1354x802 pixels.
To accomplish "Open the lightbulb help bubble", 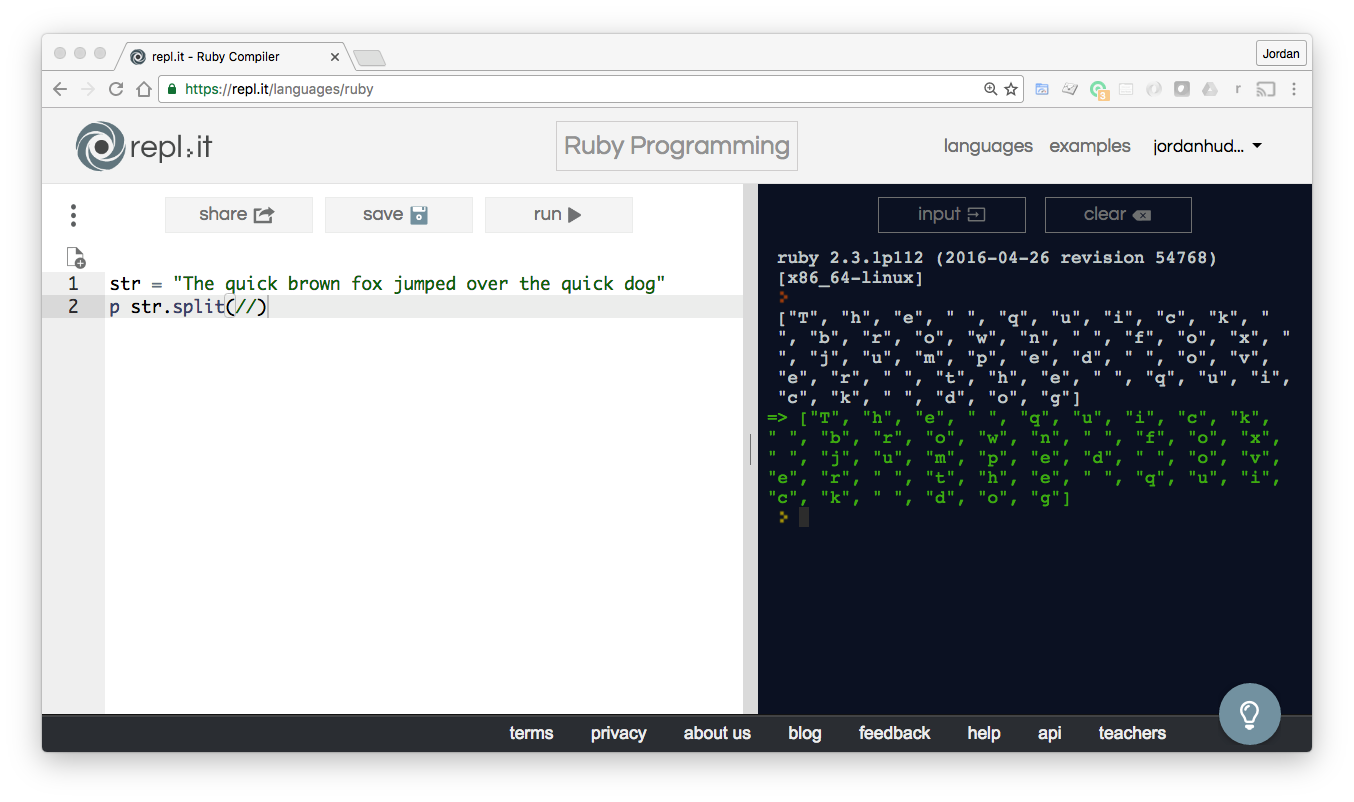I will pos(1249,714).
